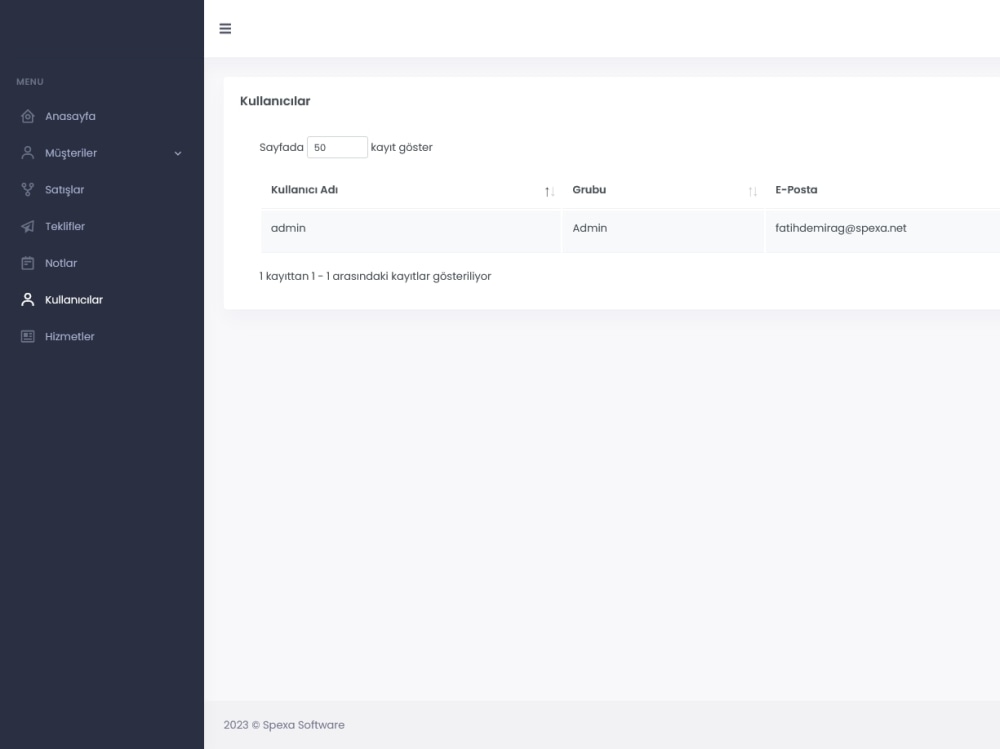Click the Kullanıcılar user icon
1000x749 pixels.
coord(27,300)
